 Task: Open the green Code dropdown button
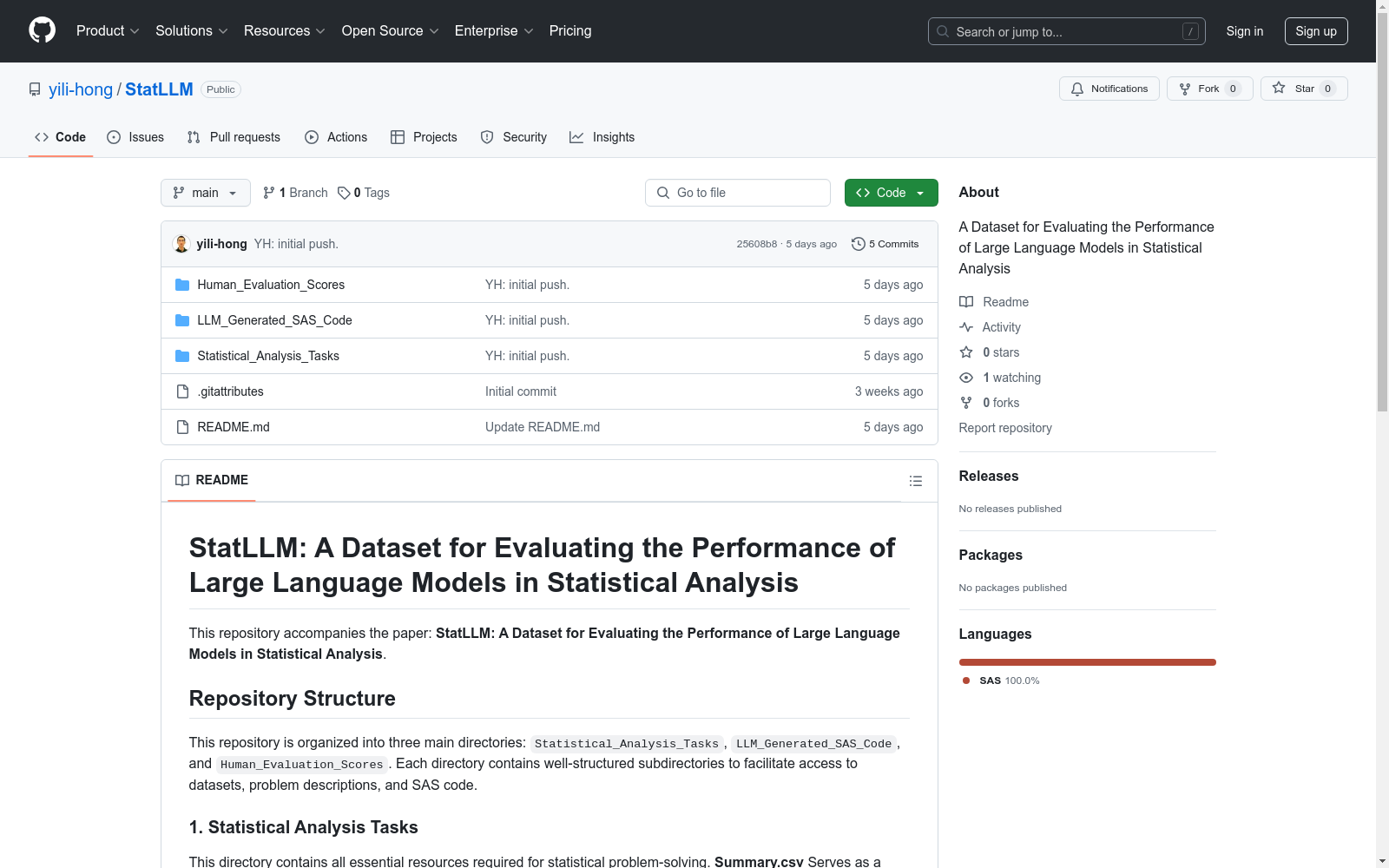pos(892,193)
